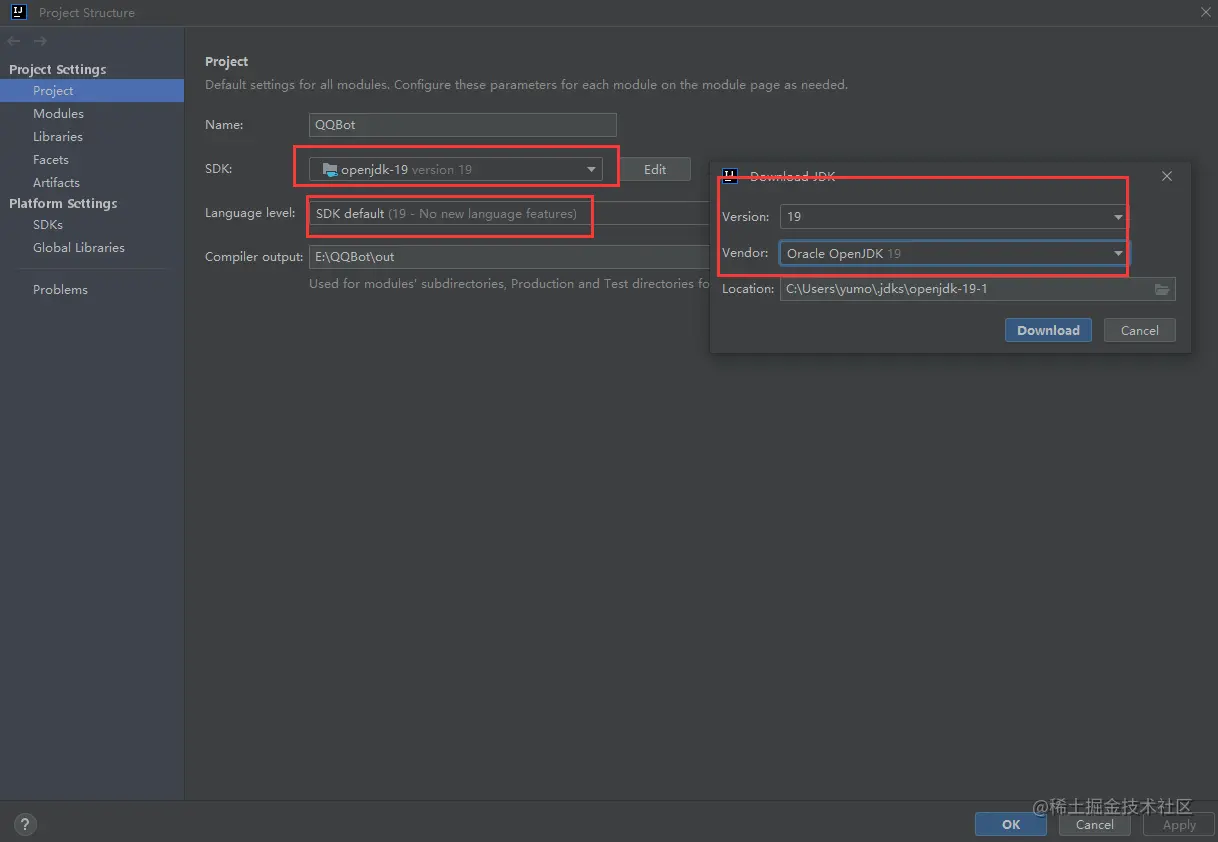Screen dimensions: 1218x842
Task: Select Project in the settings sidebar
Action: point(92,91)
